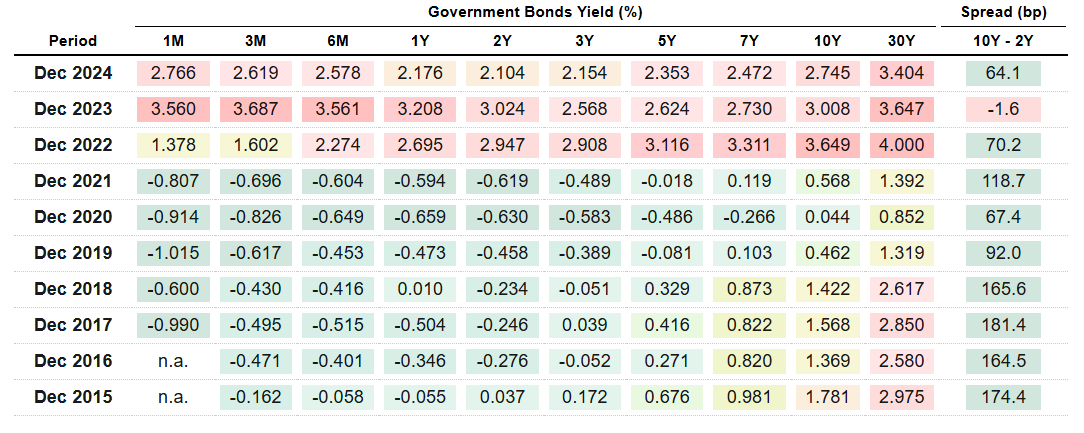
Task: Click the Dec 2016 1M n.a. cell
Action: (173, 361)
